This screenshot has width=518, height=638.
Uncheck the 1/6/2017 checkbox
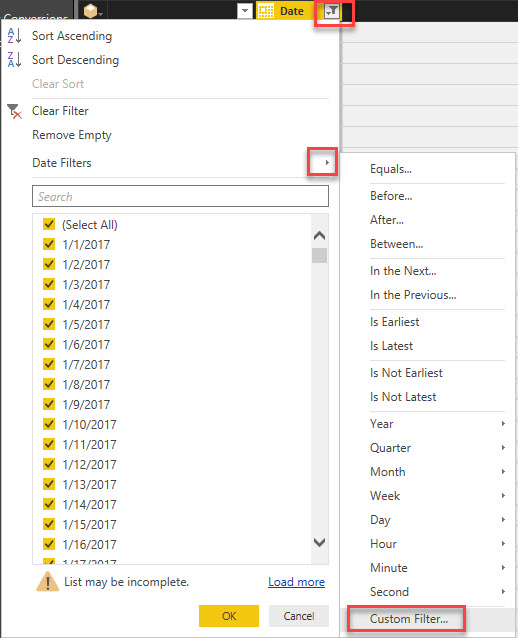pos(49,344)
